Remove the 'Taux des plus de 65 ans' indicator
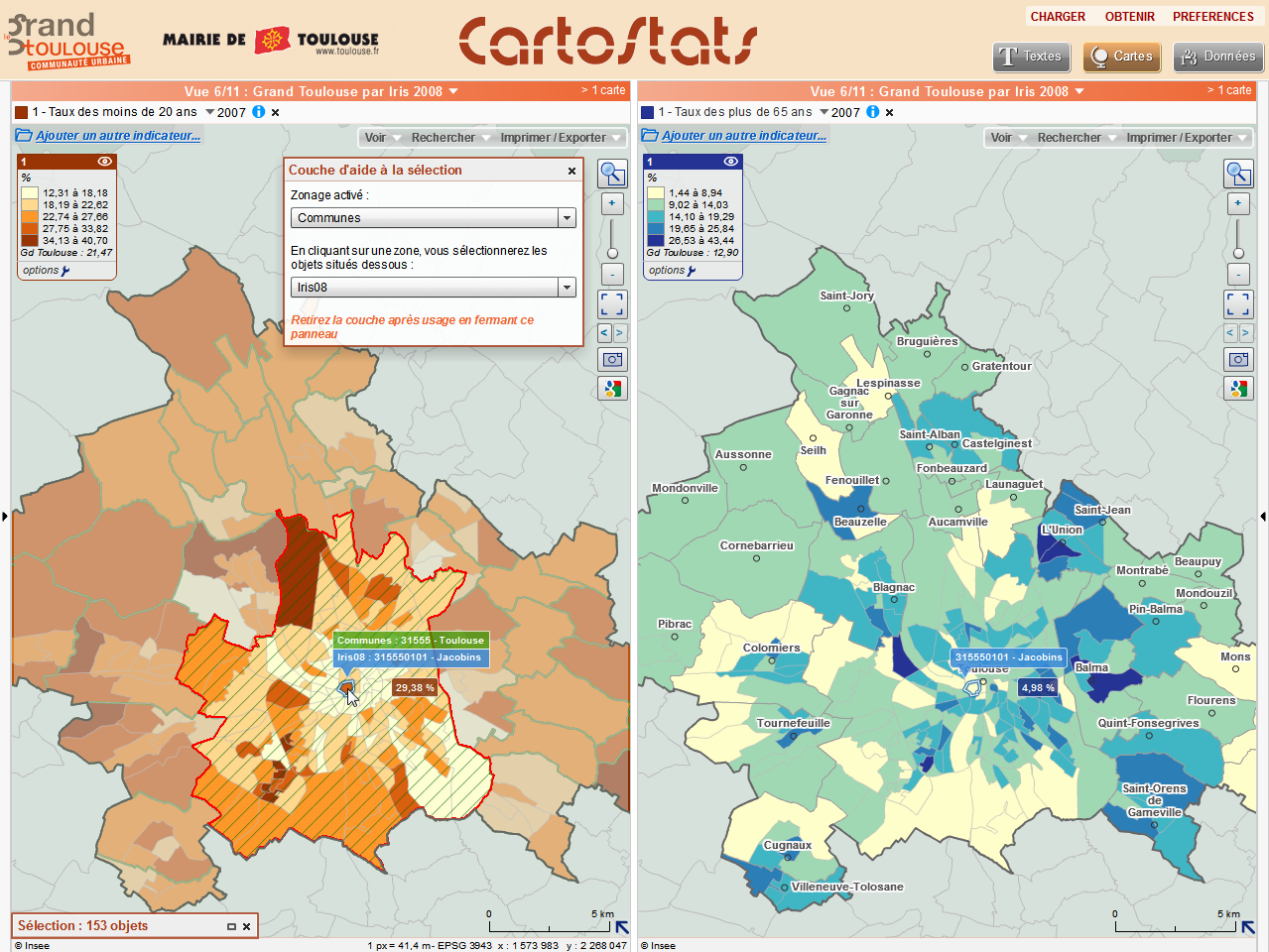The height and width of the screenshot is (952, 1269). point(890,113)
